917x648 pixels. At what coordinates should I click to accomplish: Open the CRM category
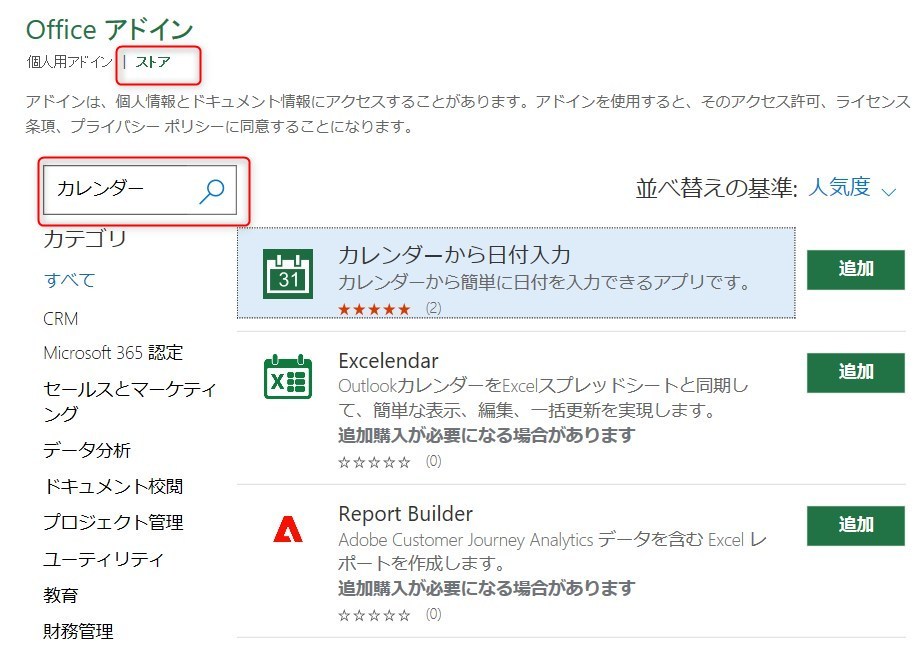coord(63,318)
